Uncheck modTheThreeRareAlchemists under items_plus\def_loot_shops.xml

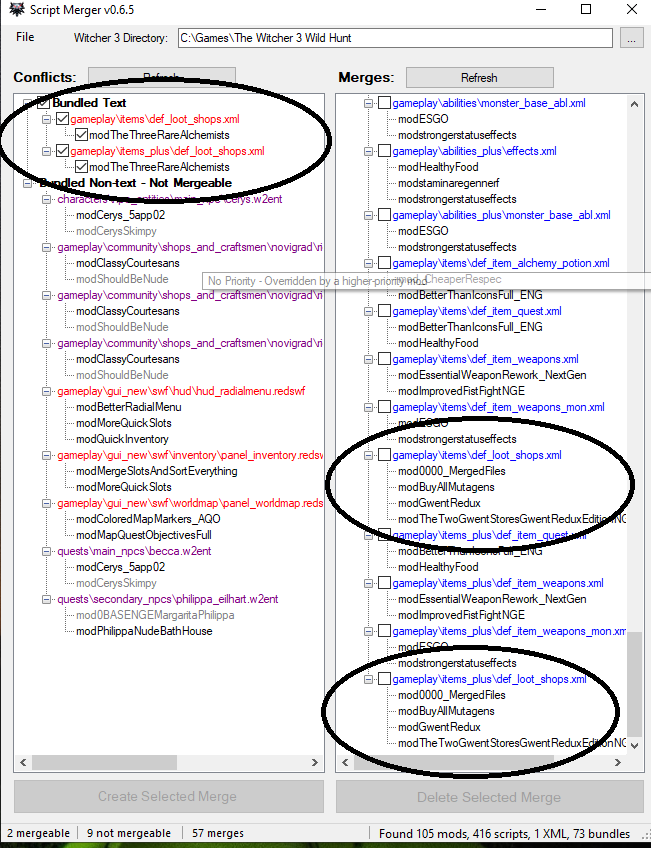[82, 167]
